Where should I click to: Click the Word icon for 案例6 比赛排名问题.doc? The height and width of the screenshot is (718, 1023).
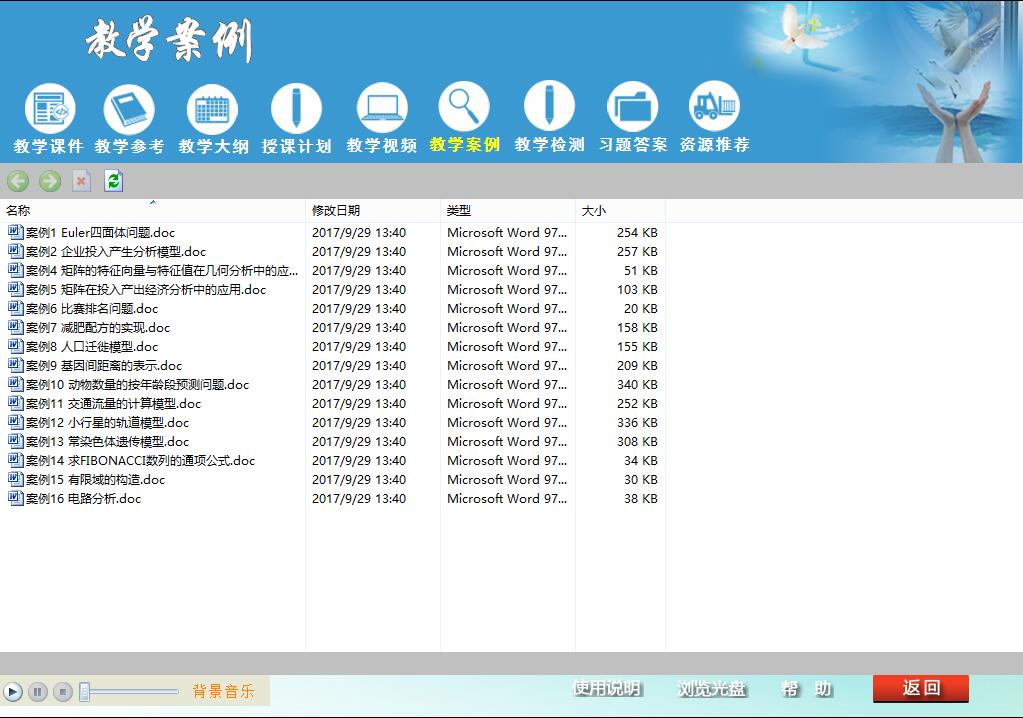click(16, 308)
